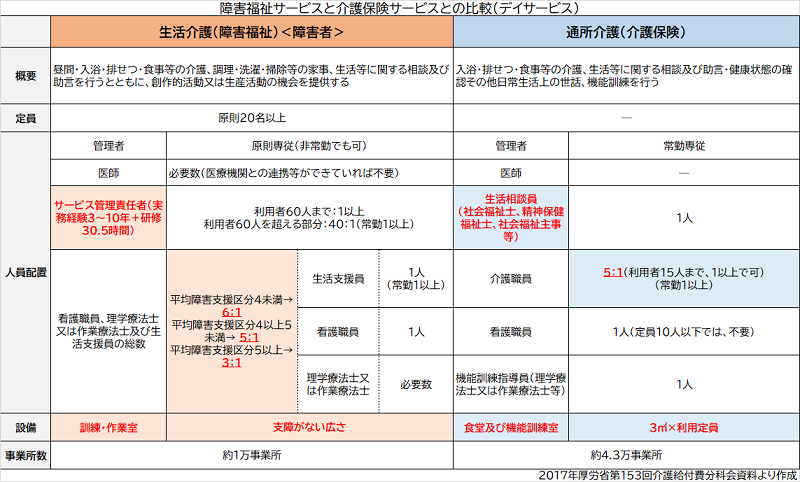Click the 5:1 ratio in 介護職員 row

point(615,272)
